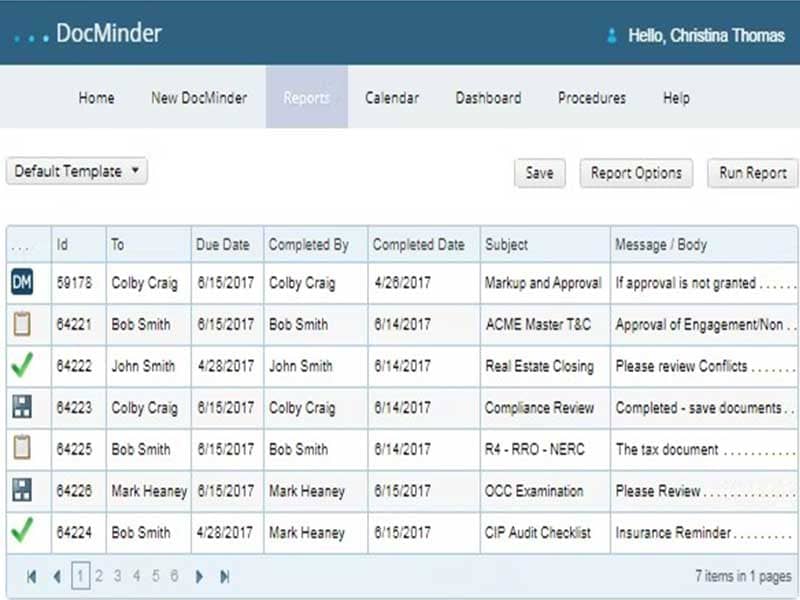Screen dimensions: 800x600
Task: Go to the next page arrow
Action: (200, 576)
